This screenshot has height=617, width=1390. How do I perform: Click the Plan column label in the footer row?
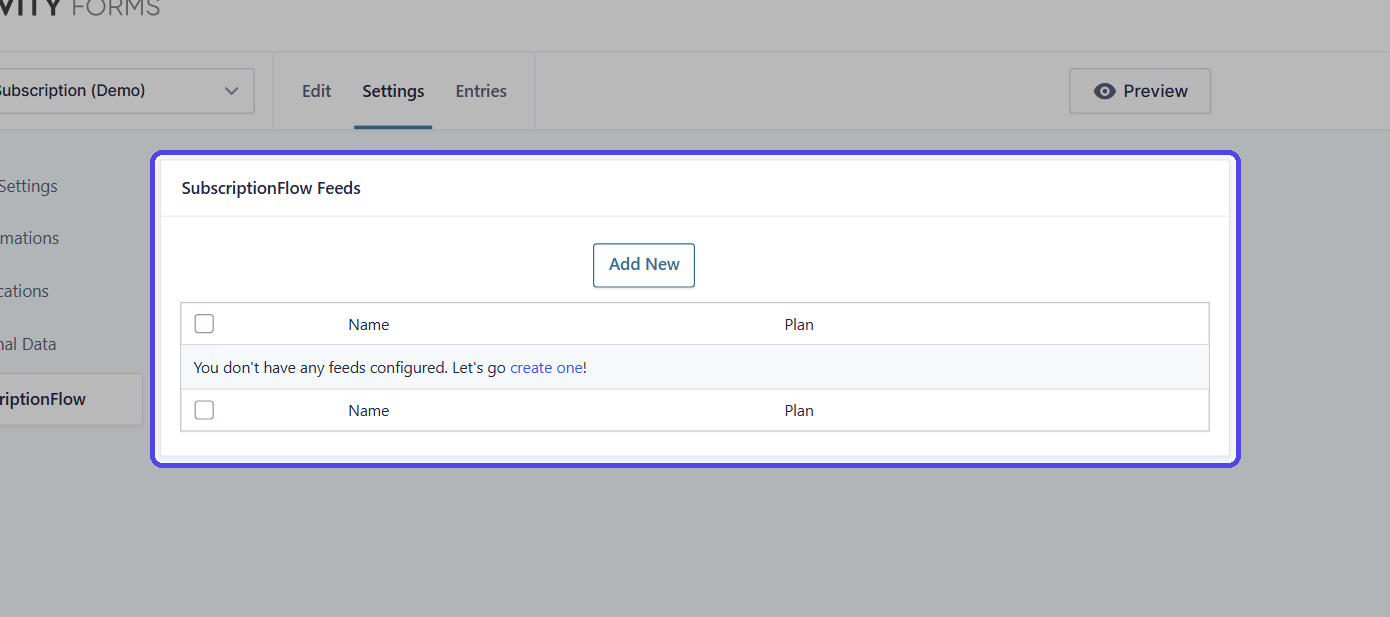[799, 411]
